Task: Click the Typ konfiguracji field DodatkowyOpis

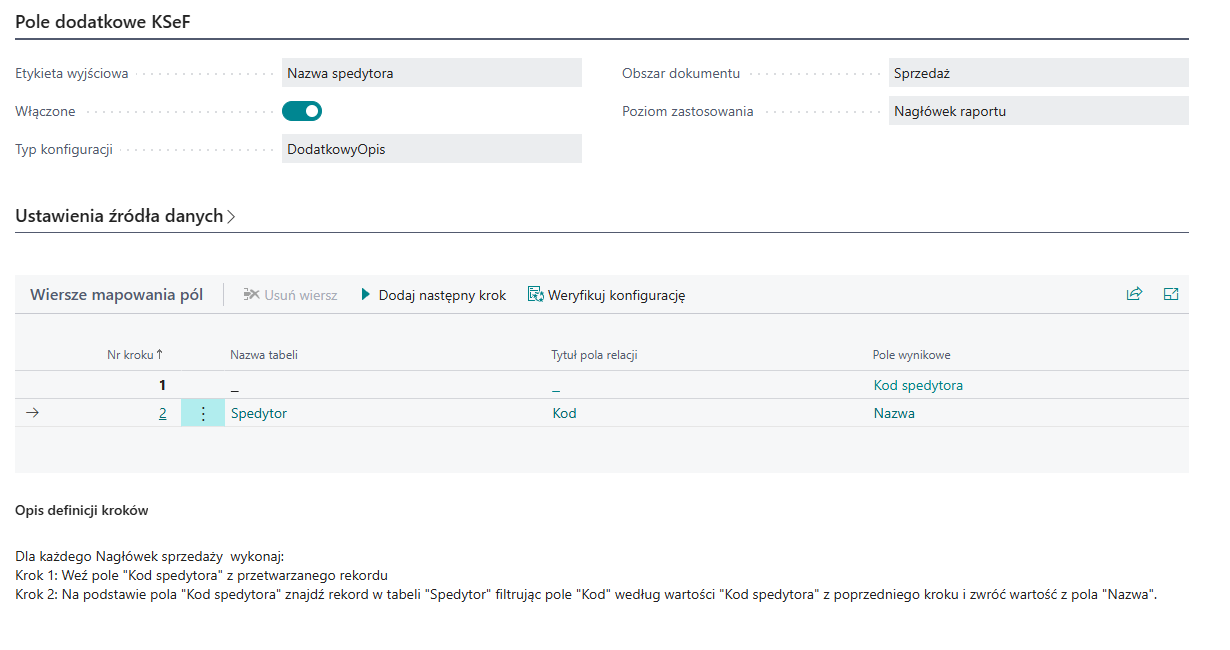Action: coord(431,149)
